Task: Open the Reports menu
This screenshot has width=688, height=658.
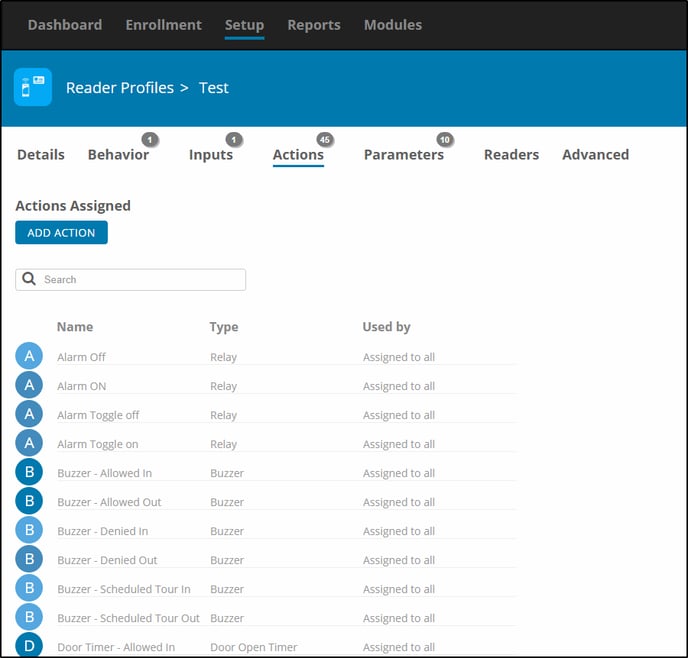Action: click(x=314, y=25)
